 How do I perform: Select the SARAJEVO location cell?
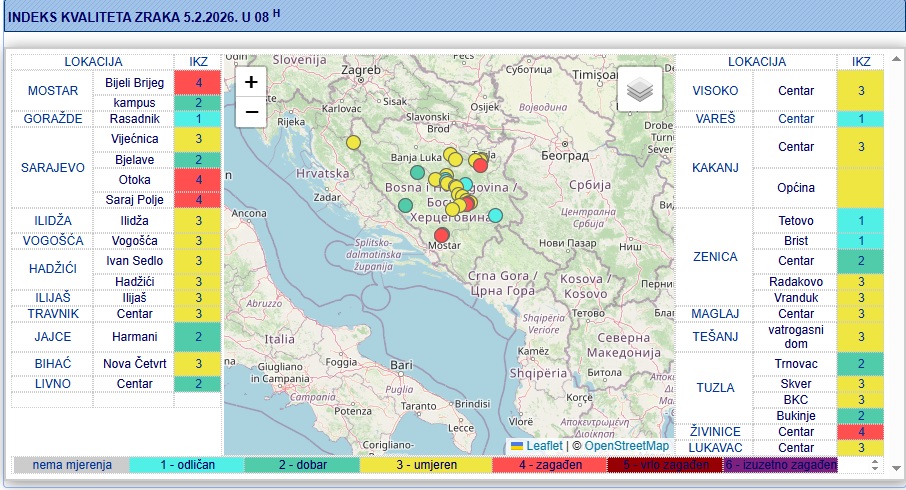pyautogui.click(x=52, y=167)
